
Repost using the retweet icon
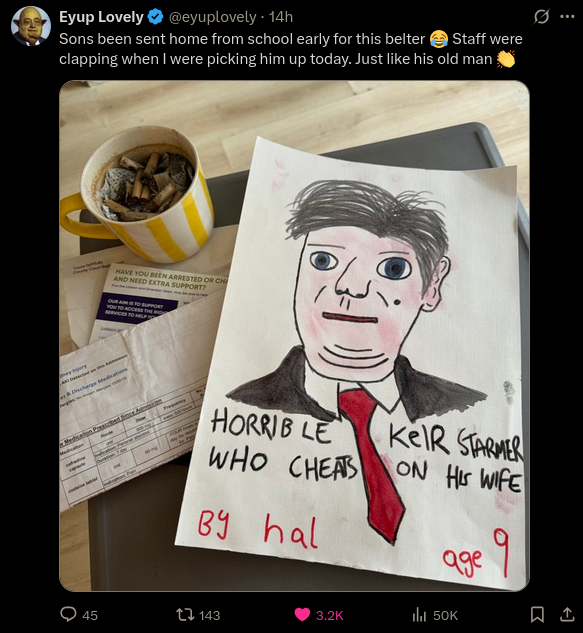[185, 615]
